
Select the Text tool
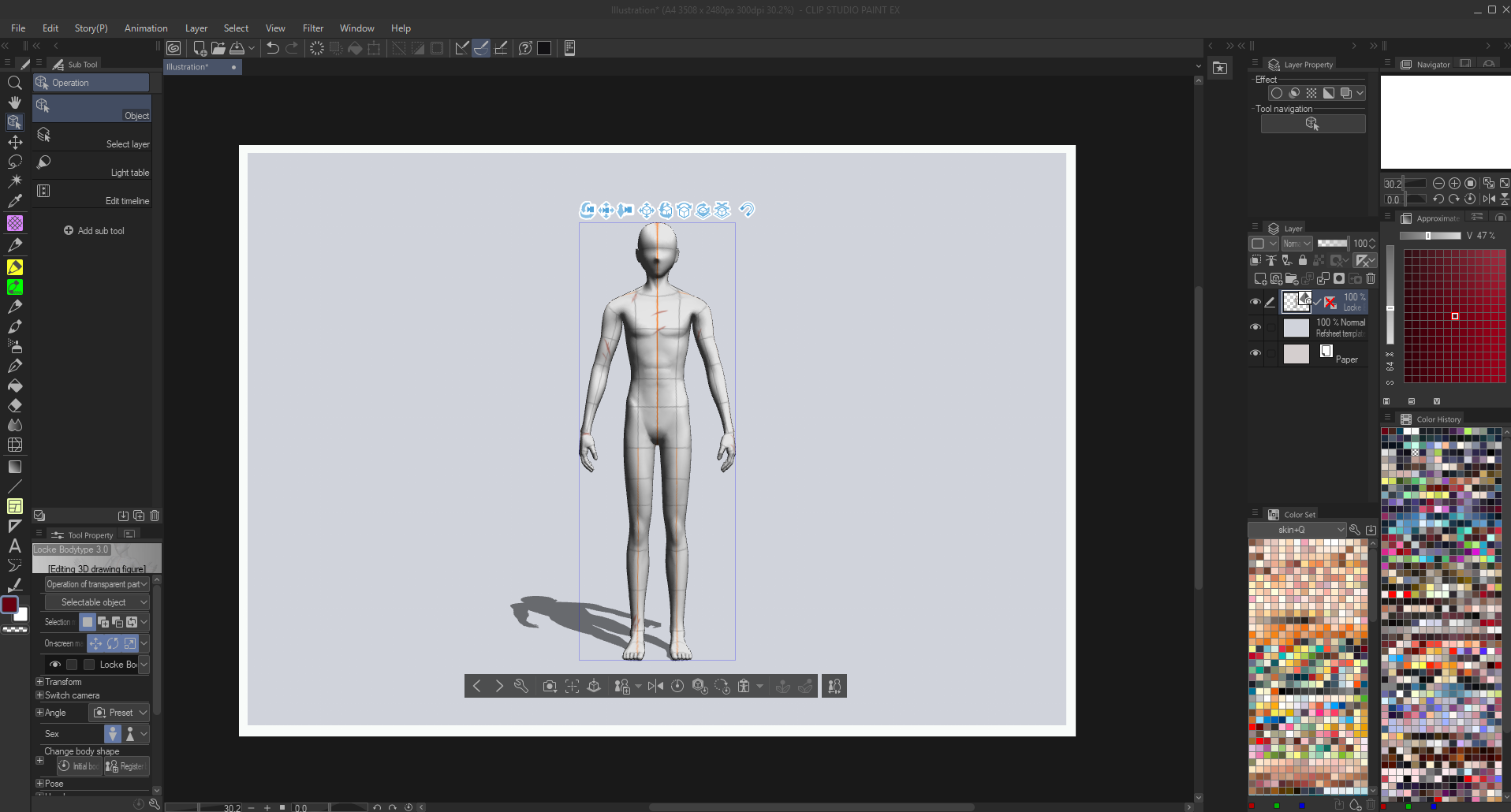(14, 546)
